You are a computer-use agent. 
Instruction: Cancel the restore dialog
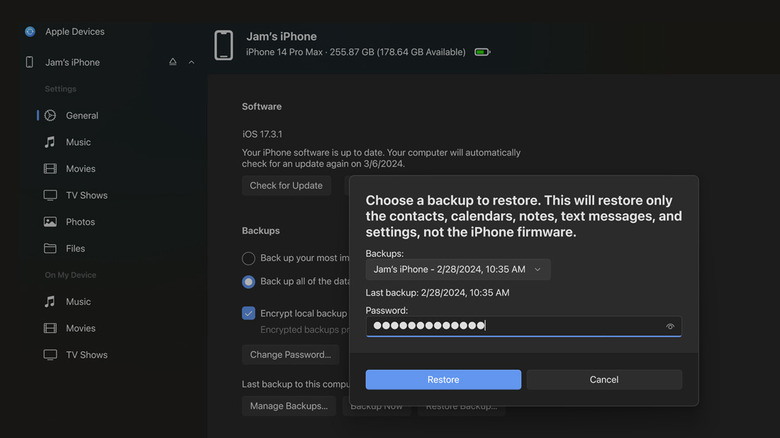tap(604, 380)
